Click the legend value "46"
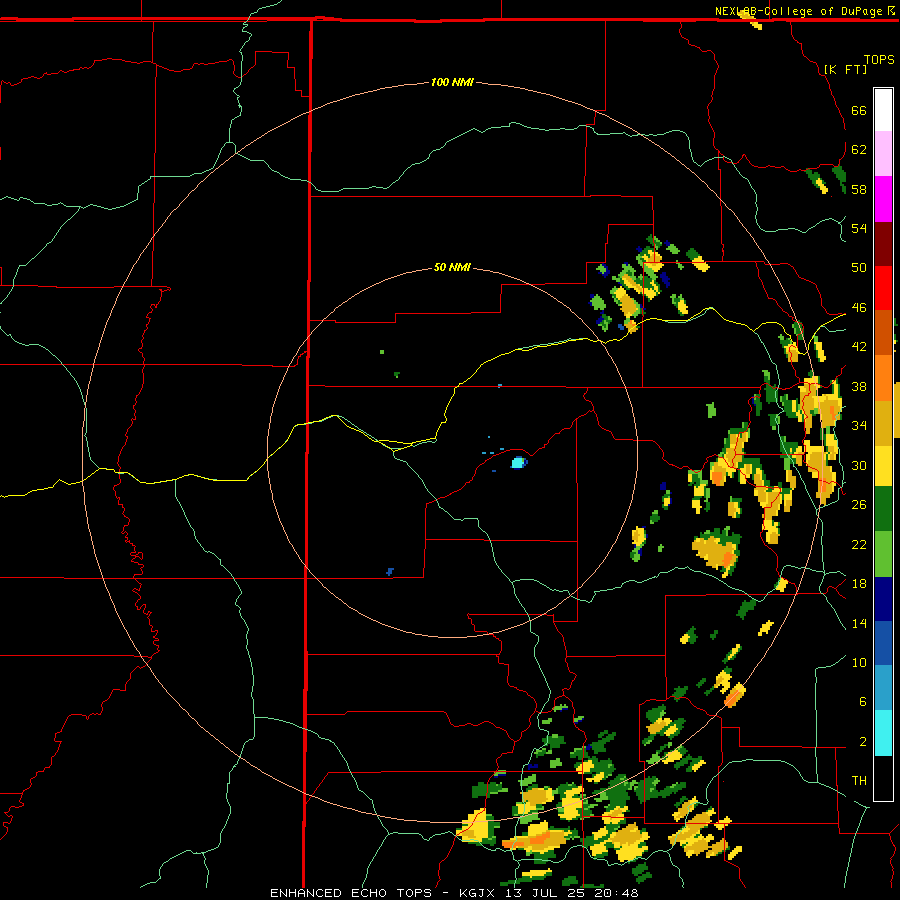The image size is (900, 900). click(x=859, y=307)
